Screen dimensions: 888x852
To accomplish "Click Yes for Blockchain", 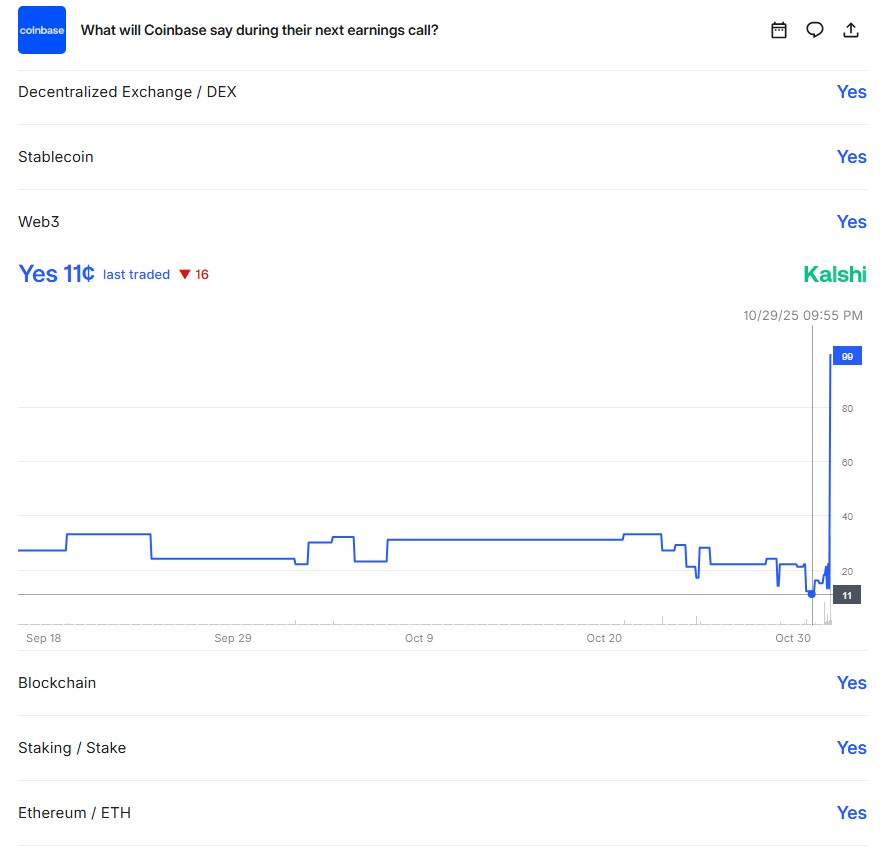I will tap(851, 683).
